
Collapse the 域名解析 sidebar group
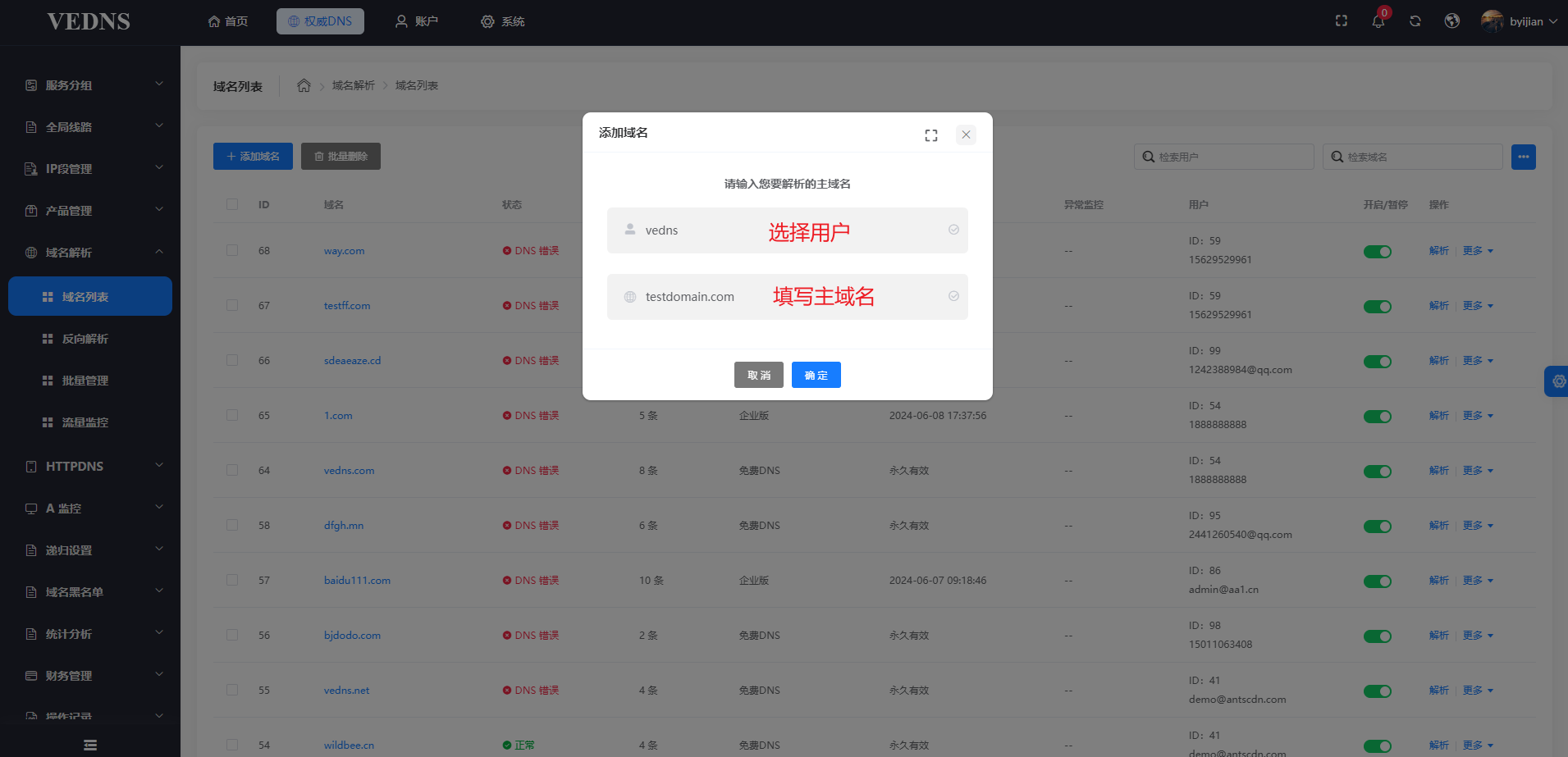[159, 251]
